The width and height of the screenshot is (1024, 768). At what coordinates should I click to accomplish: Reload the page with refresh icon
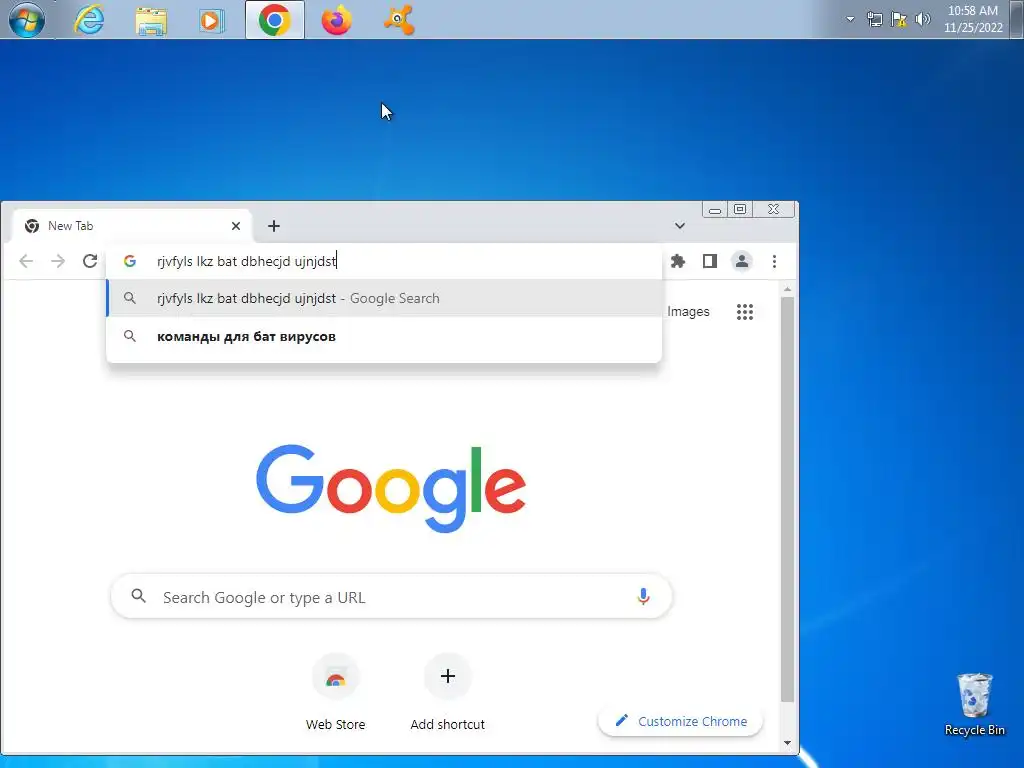tap(90, 261)
